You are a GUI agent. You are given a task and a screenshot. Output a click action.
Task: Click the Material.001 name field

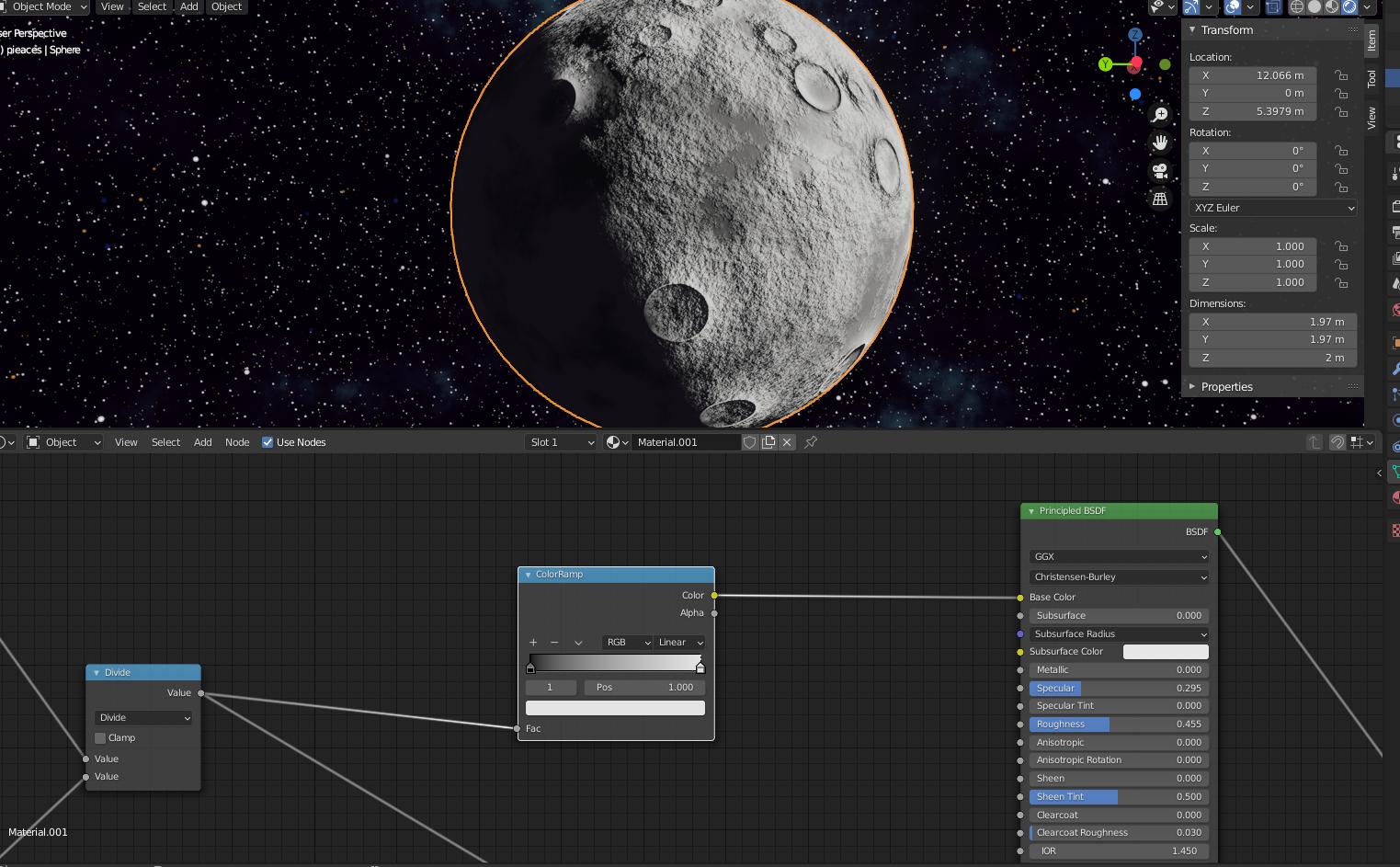tap(686, 442)
